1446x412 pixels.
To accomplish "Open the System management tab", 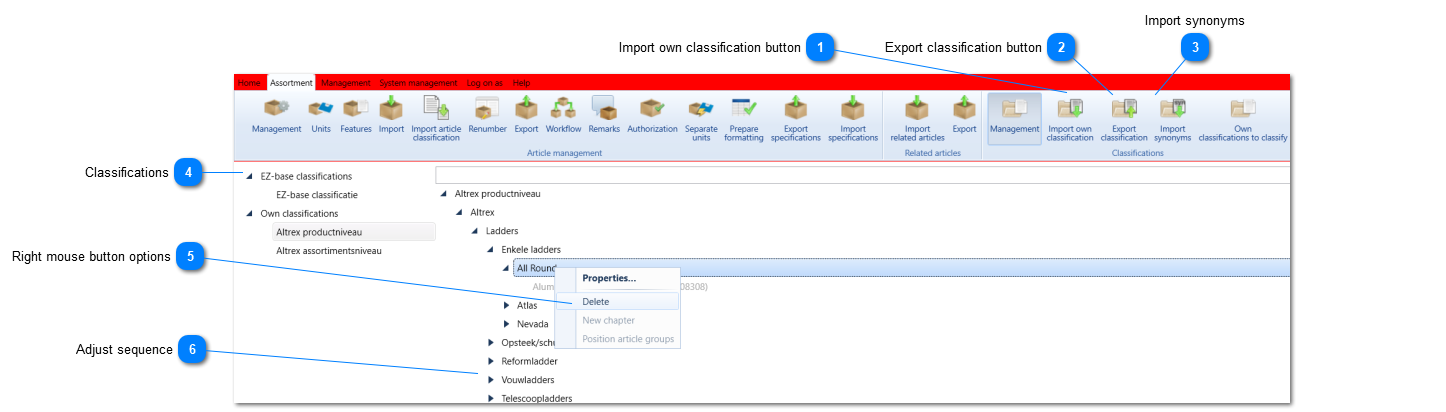I will pos(418,83).
